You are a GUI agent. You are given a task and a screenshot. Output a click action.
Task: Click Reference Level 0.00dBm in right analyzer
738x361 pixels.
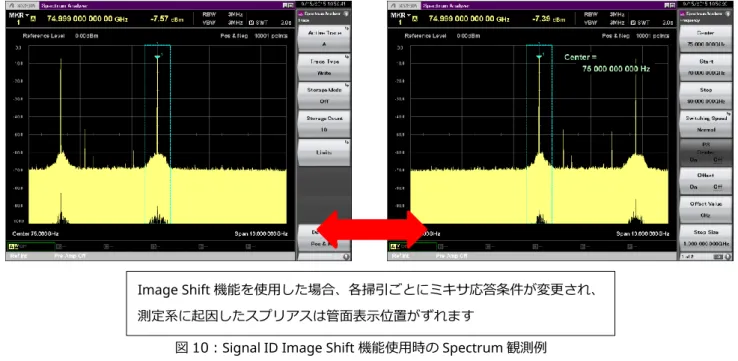[442, 36]
